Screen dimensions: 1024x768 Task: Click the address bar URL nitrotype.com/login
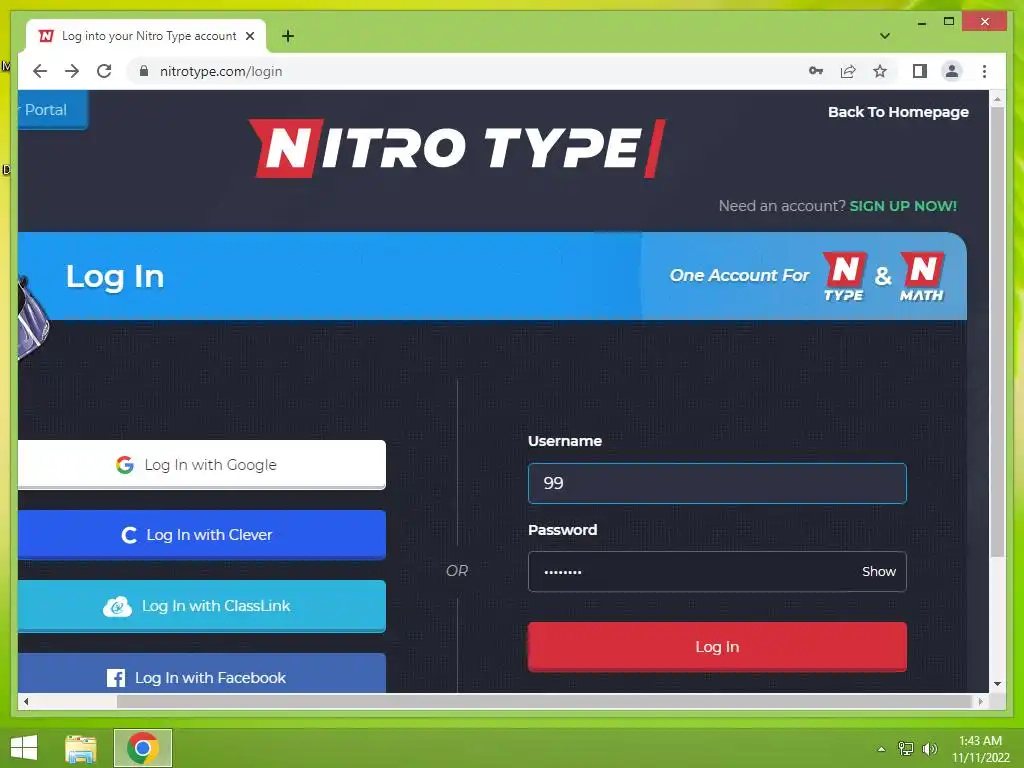pos(221,71)
